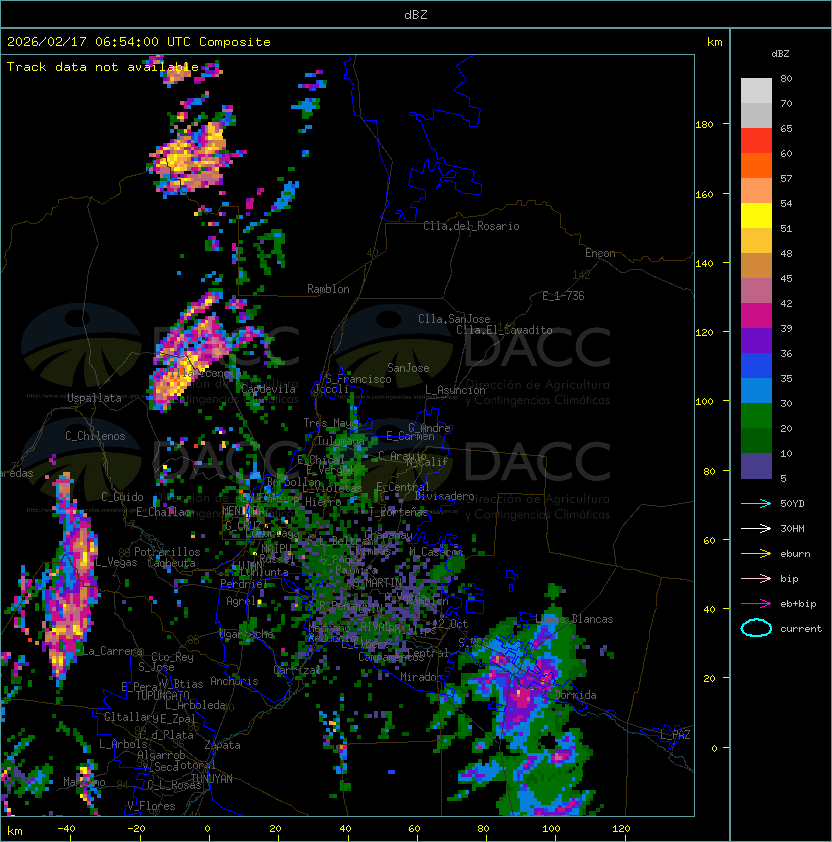Click the white 30HM arrow in legend
This screenshot has width=832, height=842.
(756, 528)
